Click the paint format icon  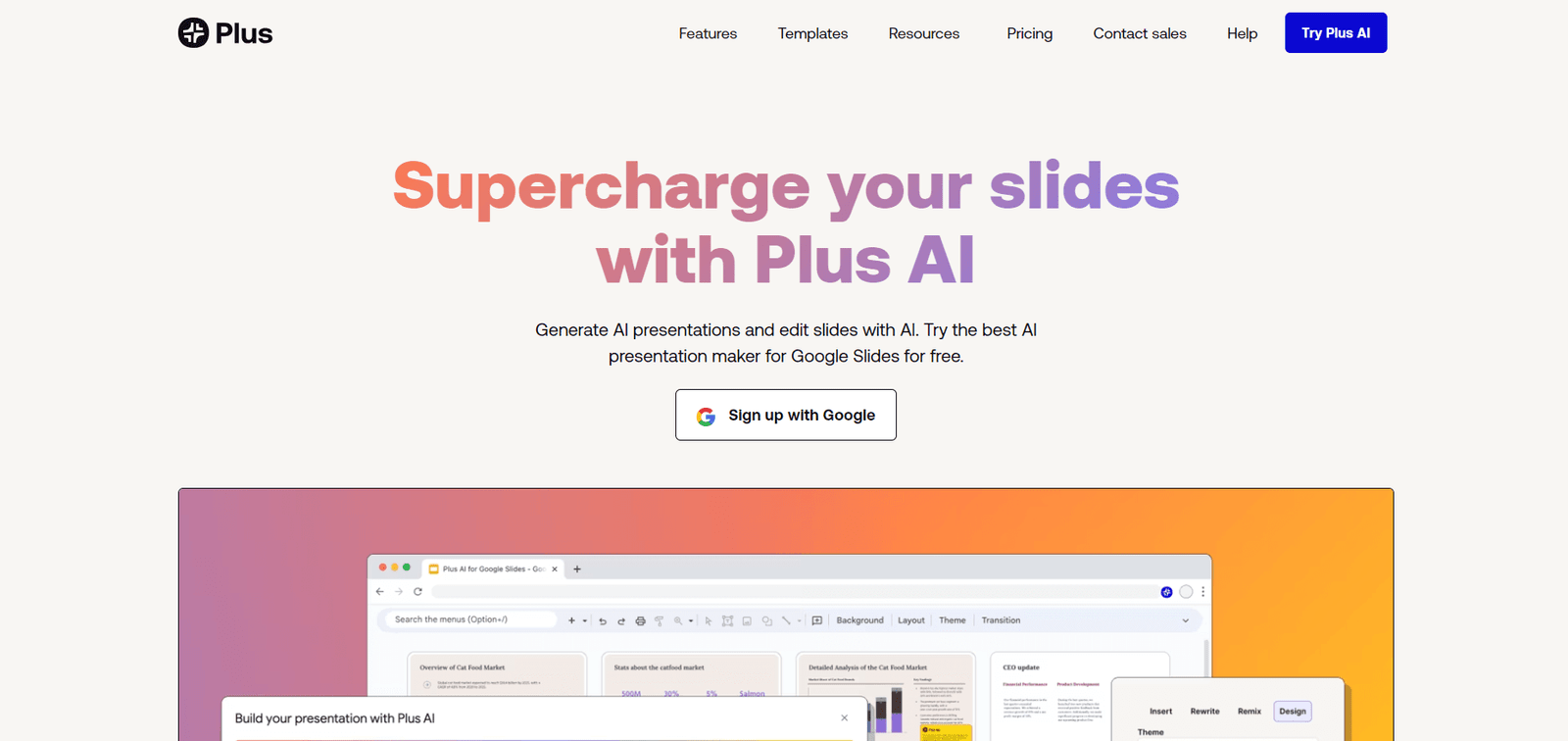click(659, 620)
